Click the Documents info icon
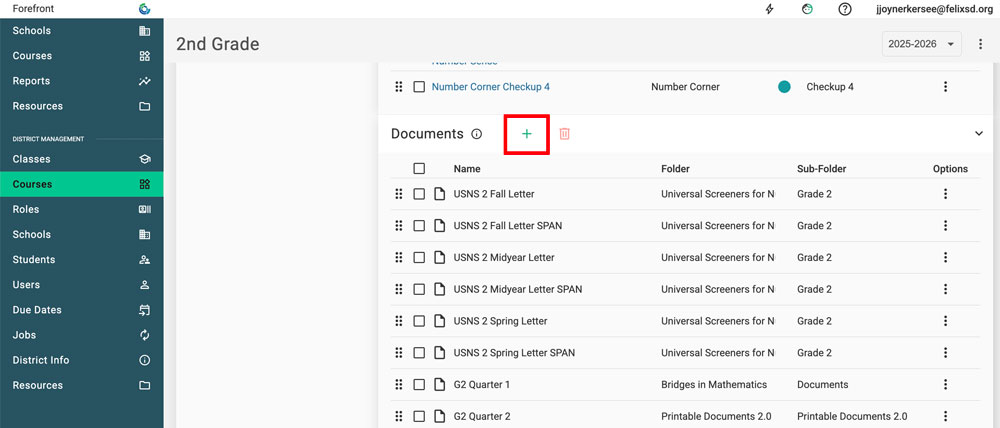Image resolution: width=1000 pixels, height=428 pixels. point(477,134)
